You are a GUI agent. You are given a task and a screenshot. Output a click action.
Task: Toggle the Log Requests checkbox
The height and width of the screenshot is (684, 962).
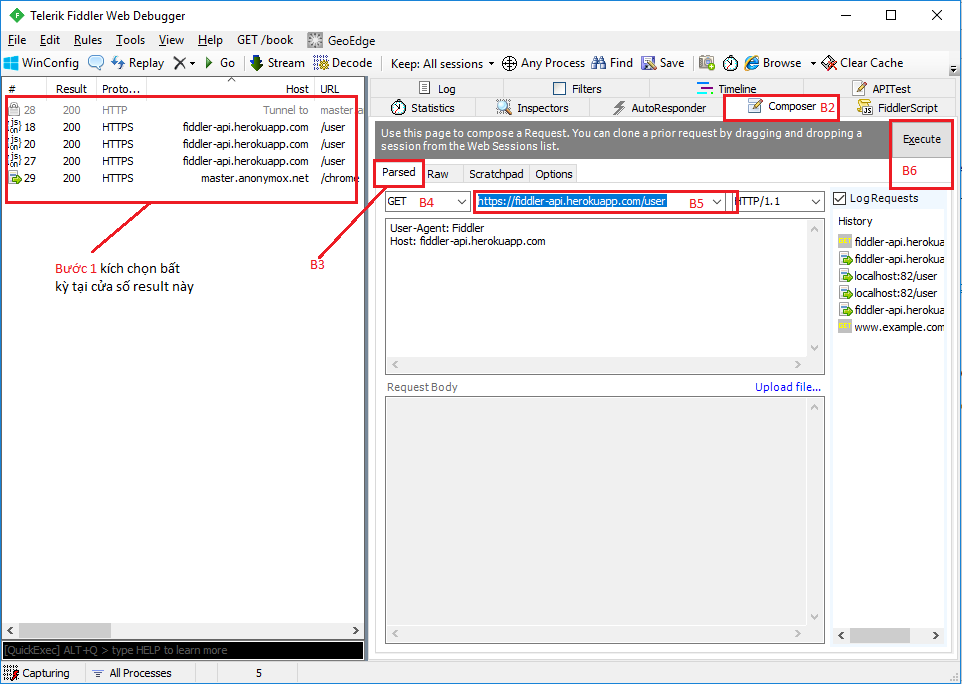point(838,197)
